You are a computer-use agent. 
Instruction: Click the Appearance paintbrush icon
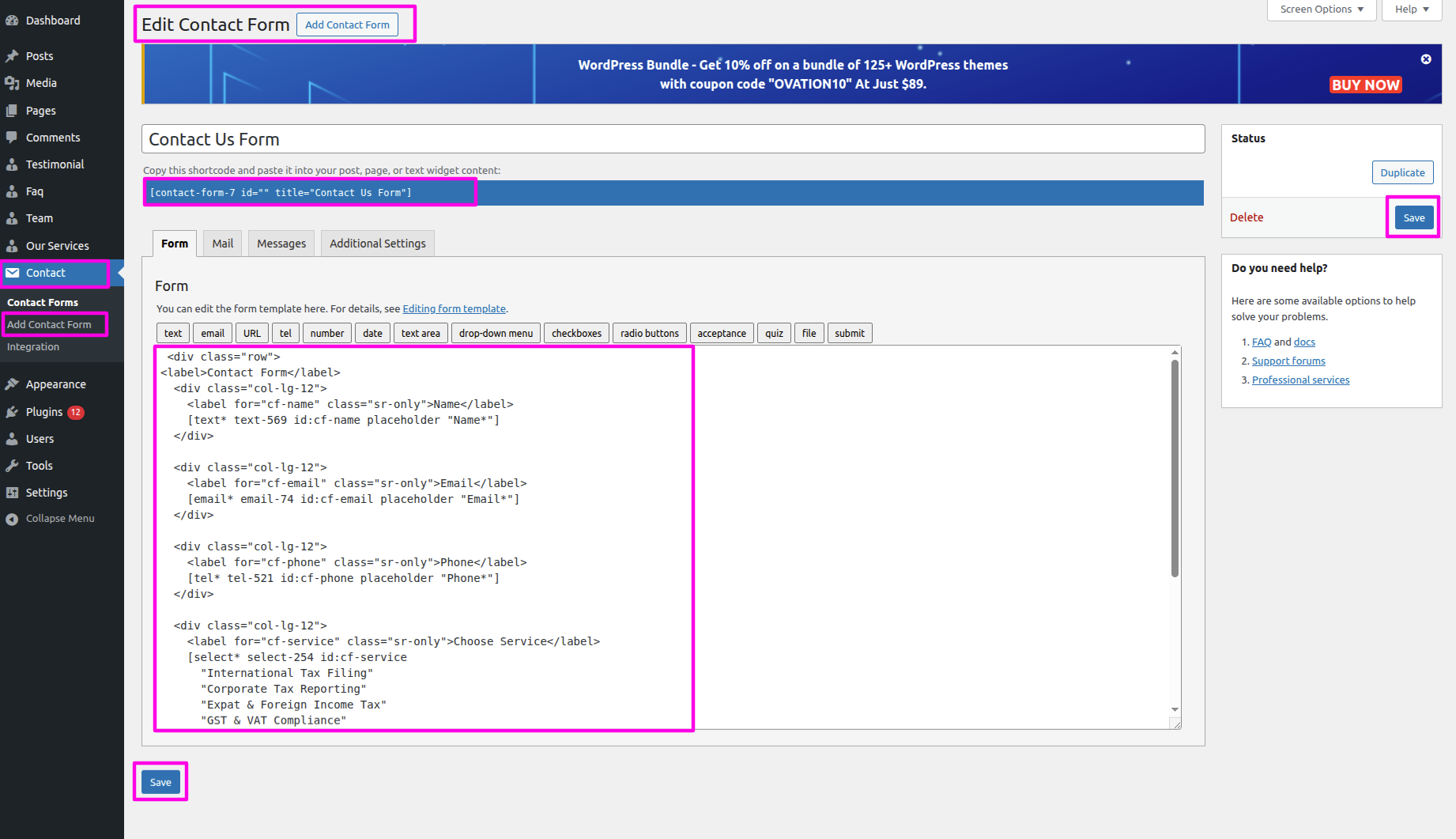(12, 384)
